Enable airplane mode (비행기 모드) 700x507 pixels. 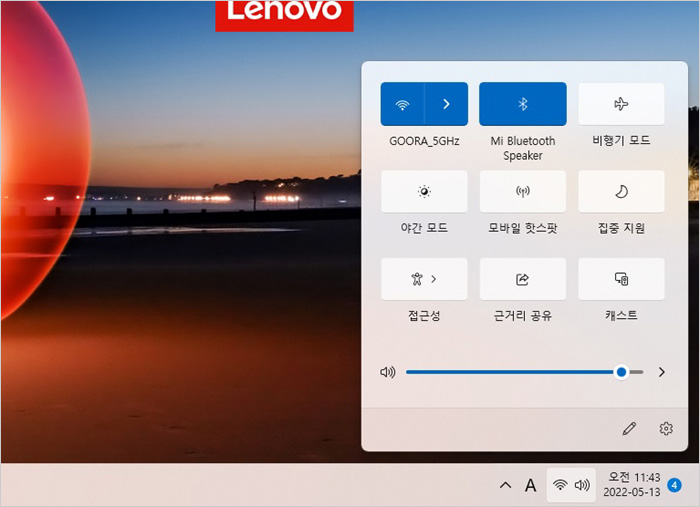[621, 104]
